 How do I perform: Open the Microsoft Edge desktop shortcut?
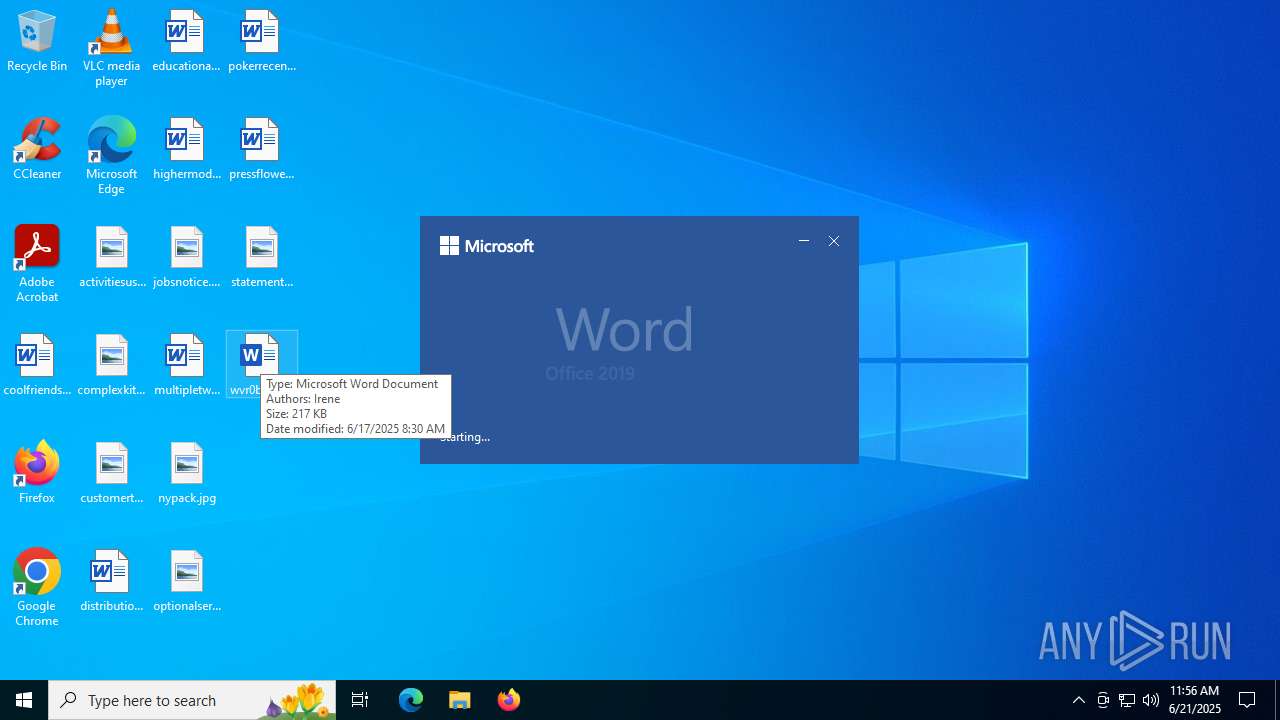pyautogui.click(x=111, y=155)
